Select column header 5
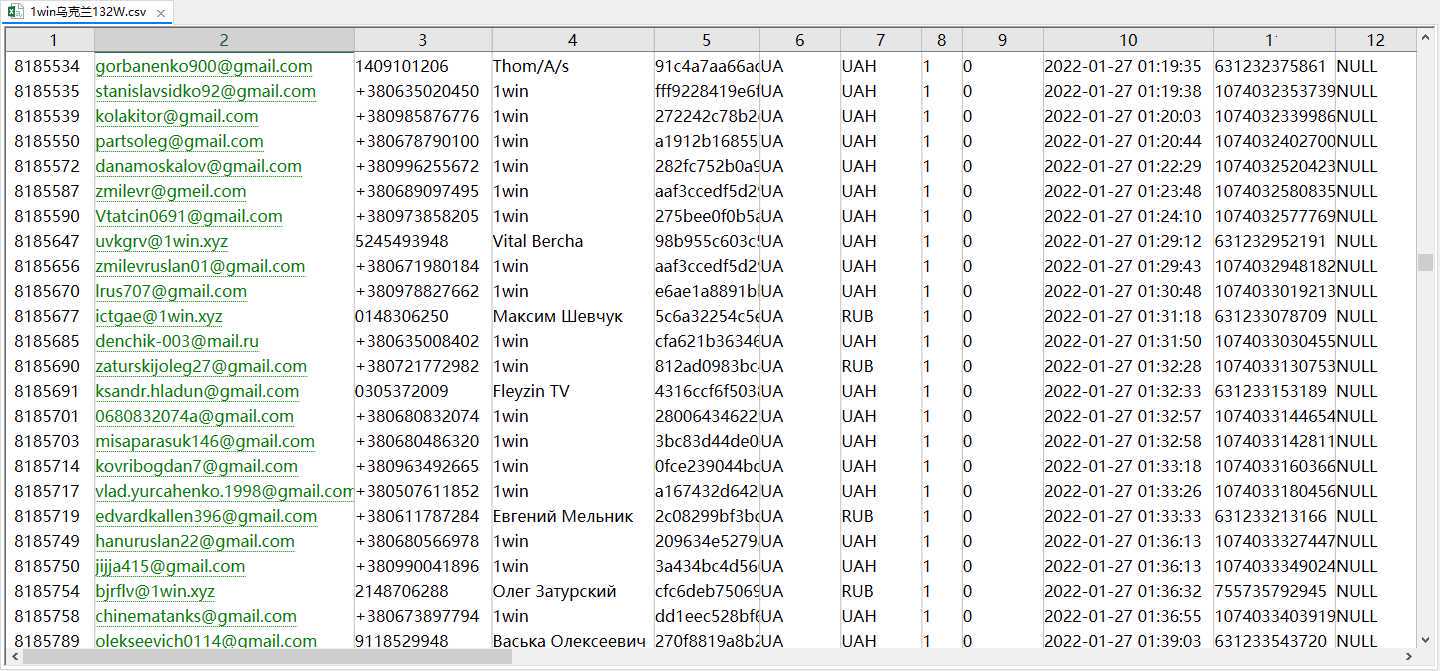This screenshot has width=1440, height=671. (x=707, y=40)
